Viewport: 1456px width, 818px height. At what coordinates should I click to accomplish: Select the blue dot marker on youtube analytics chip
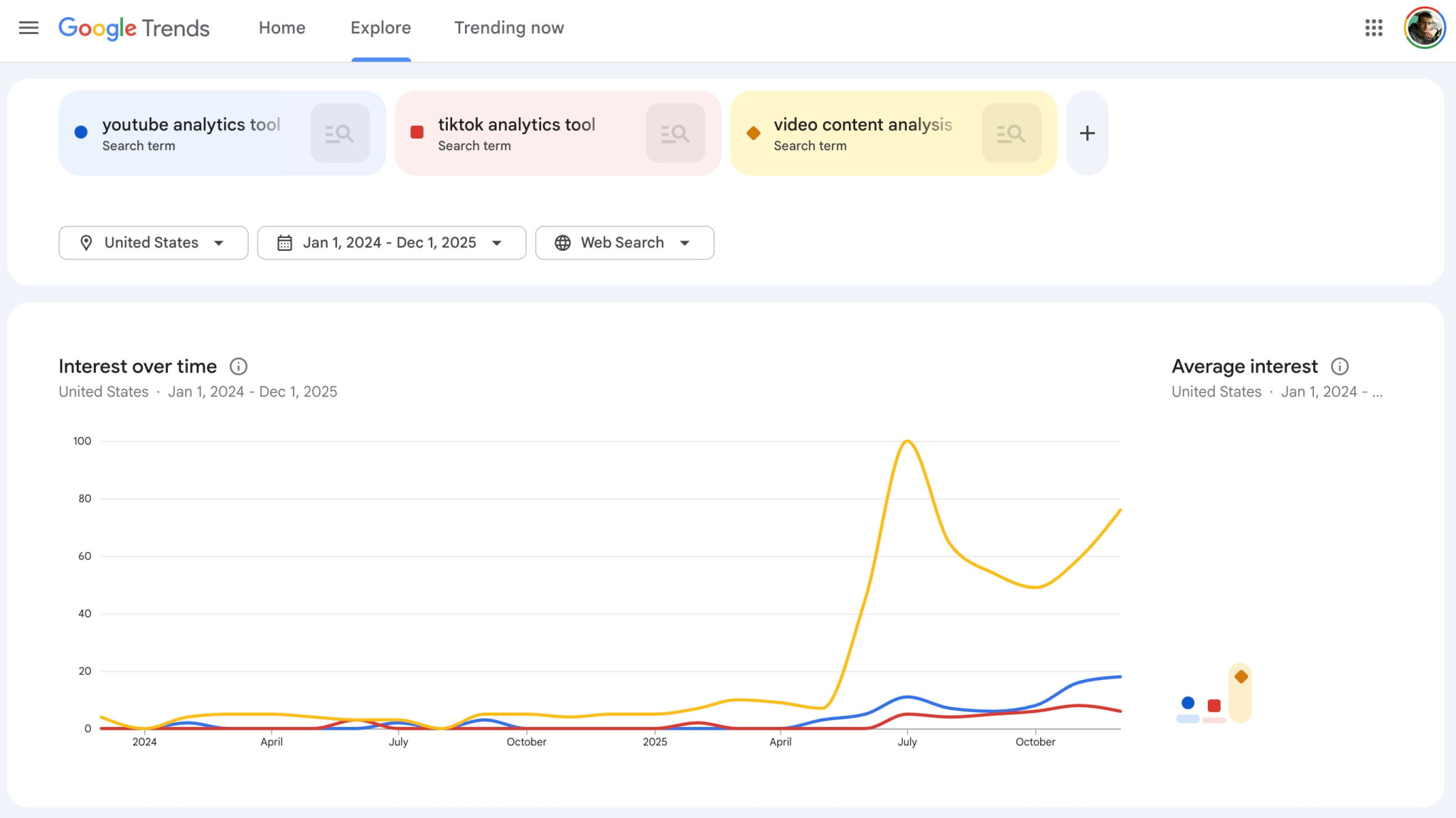coord(80,131)
